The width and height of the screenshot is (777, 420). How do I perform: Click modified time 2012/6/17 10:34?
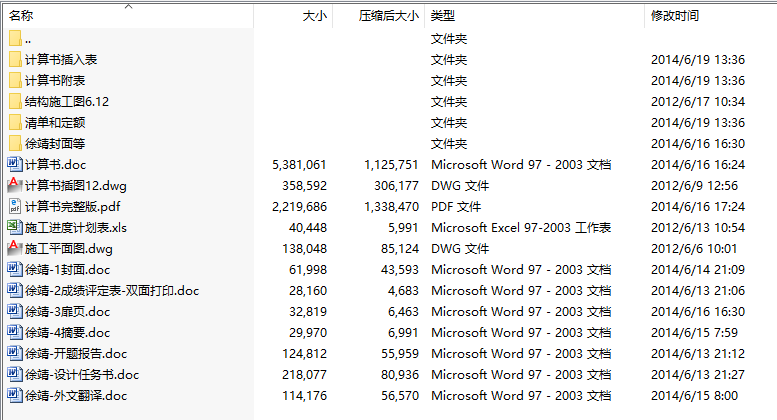point(698,102)
